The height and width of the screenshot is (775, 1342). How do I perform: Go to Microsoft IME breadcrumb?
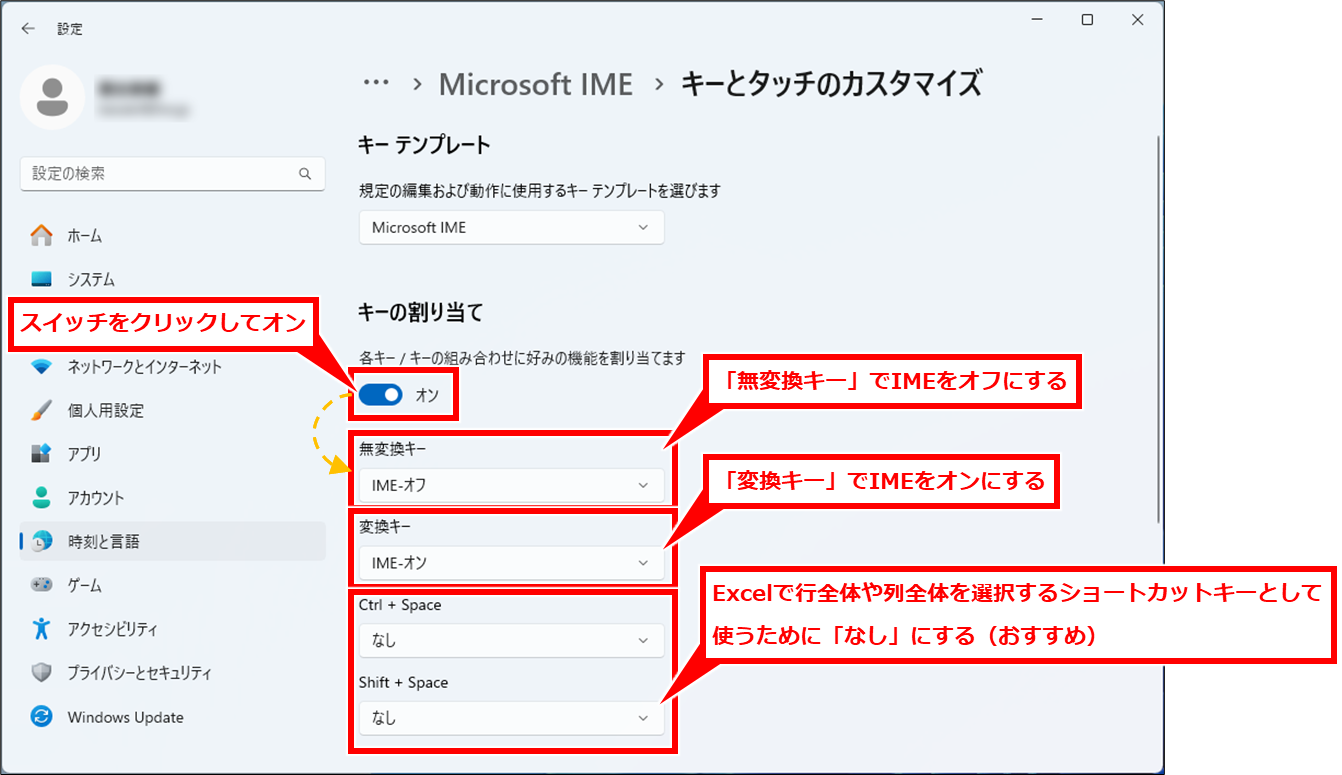536,84
